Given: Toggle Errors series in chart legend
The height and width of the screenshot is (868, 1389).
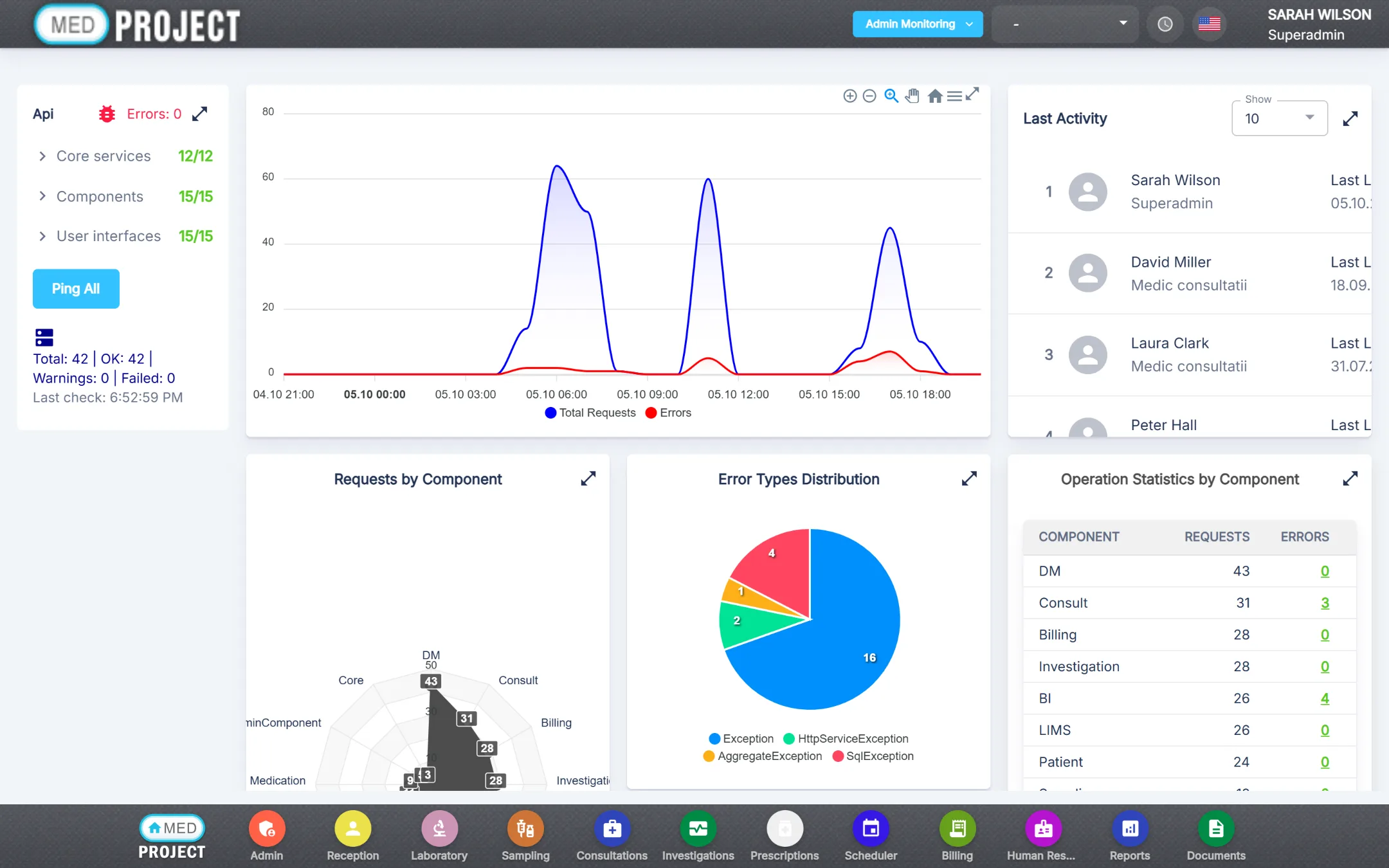Looking at the screenshot, I should click(x=668, y=413).
